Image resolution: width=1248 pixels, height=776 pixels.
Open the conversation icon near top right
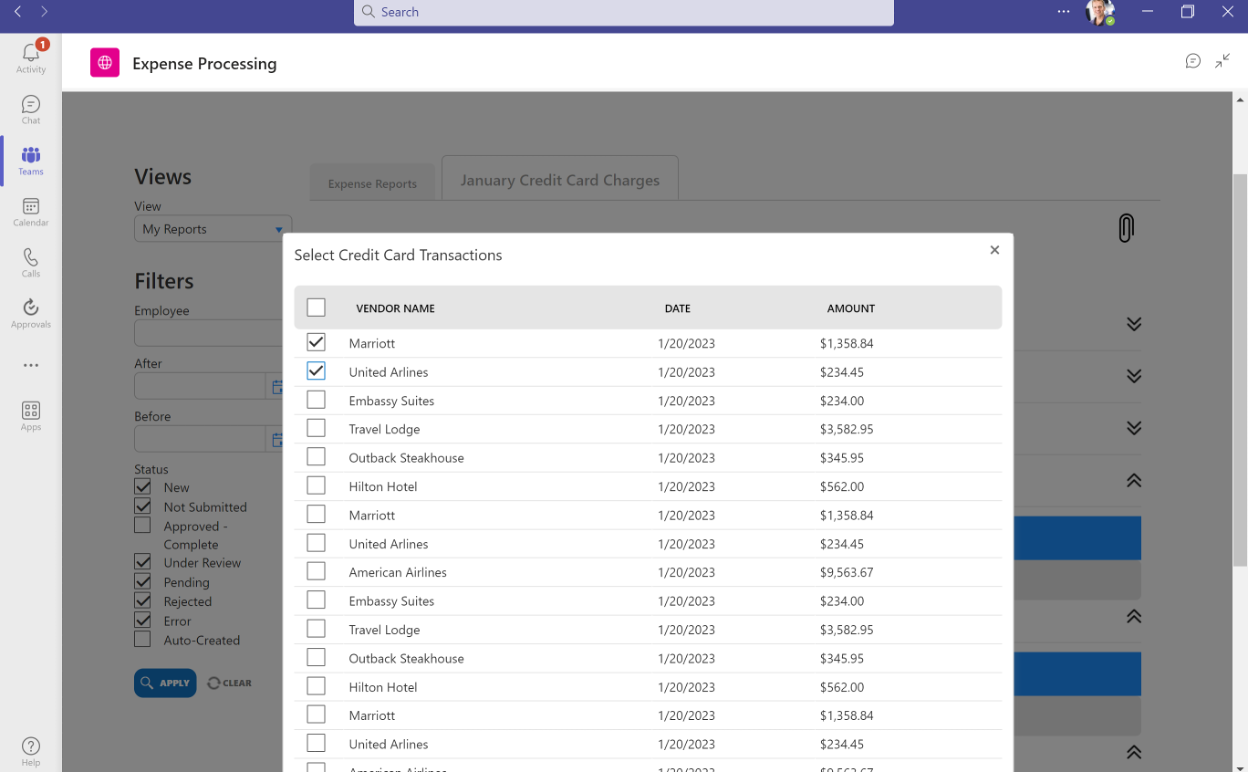(1193, 61)
